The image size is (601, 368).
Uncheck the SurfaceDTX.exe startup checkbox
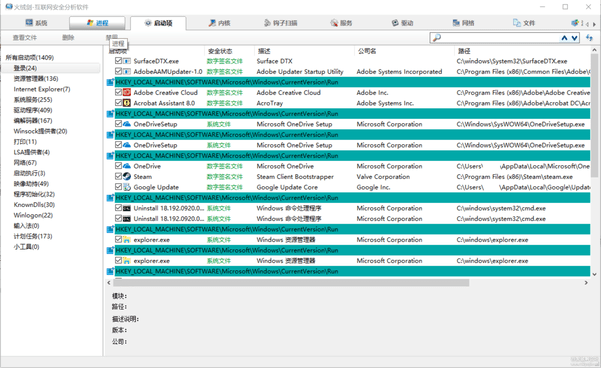point(118,61)
